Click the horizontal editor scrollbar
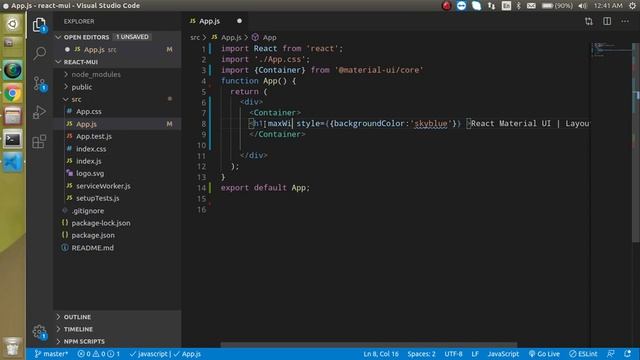The image size is (640, 360). (369, 345)
